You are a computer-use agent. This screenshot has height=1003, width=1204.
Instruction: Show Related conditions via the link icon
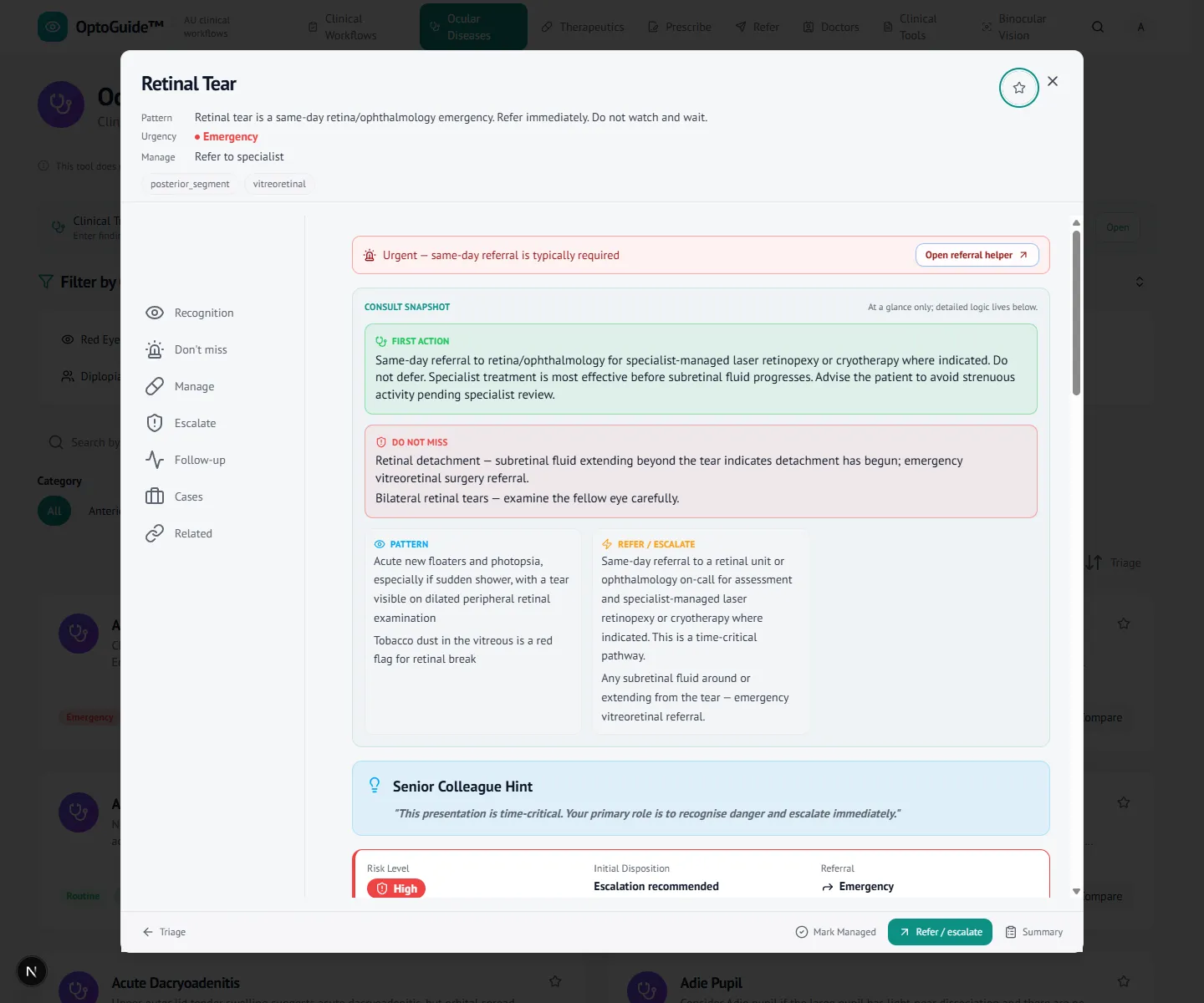click(155, 533)
